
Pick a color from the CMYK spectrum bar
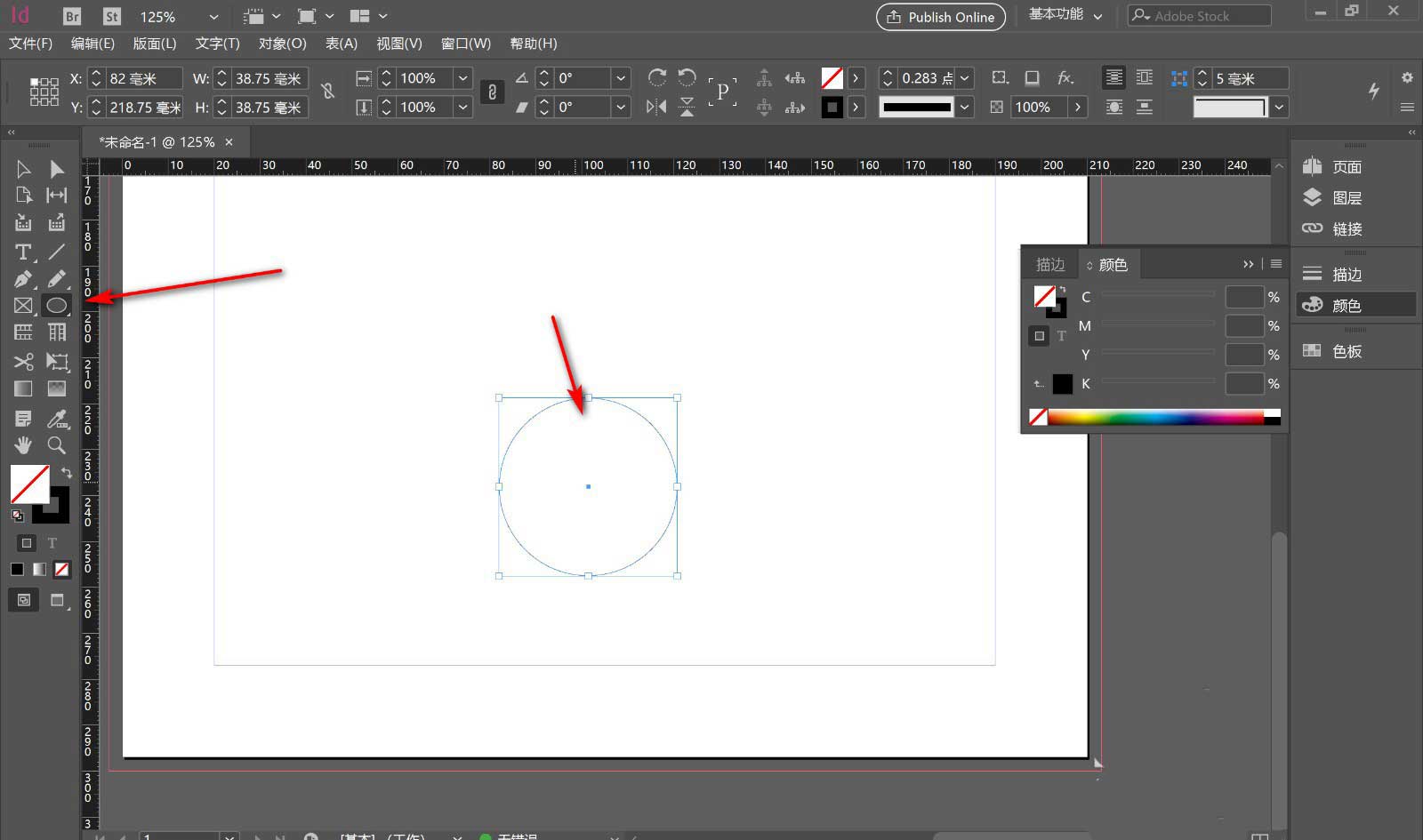[x=1156, y=417]
